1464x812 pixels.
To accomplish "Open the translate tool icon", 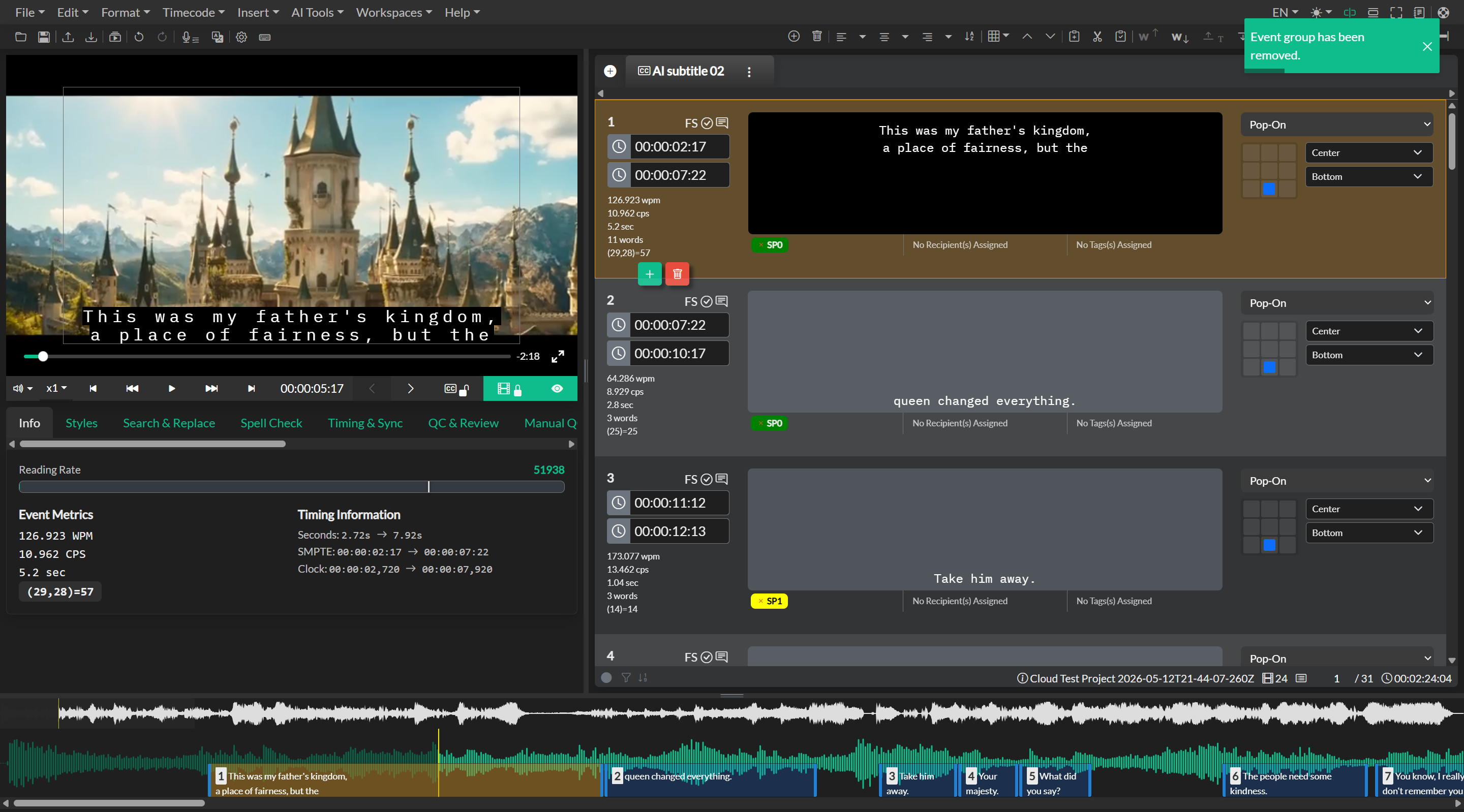I will coord(217,37).
